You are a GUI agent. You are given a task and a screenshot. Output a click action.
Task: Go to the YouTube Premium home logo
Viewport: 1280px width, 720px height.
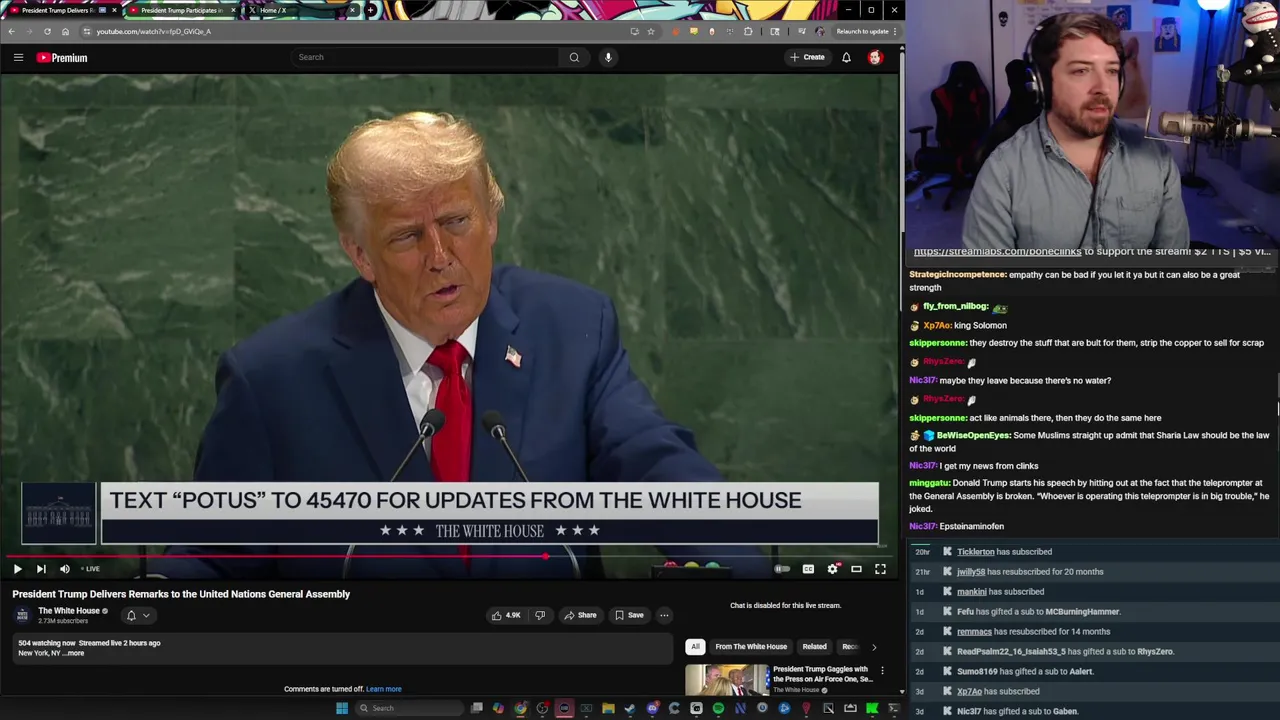62,57
